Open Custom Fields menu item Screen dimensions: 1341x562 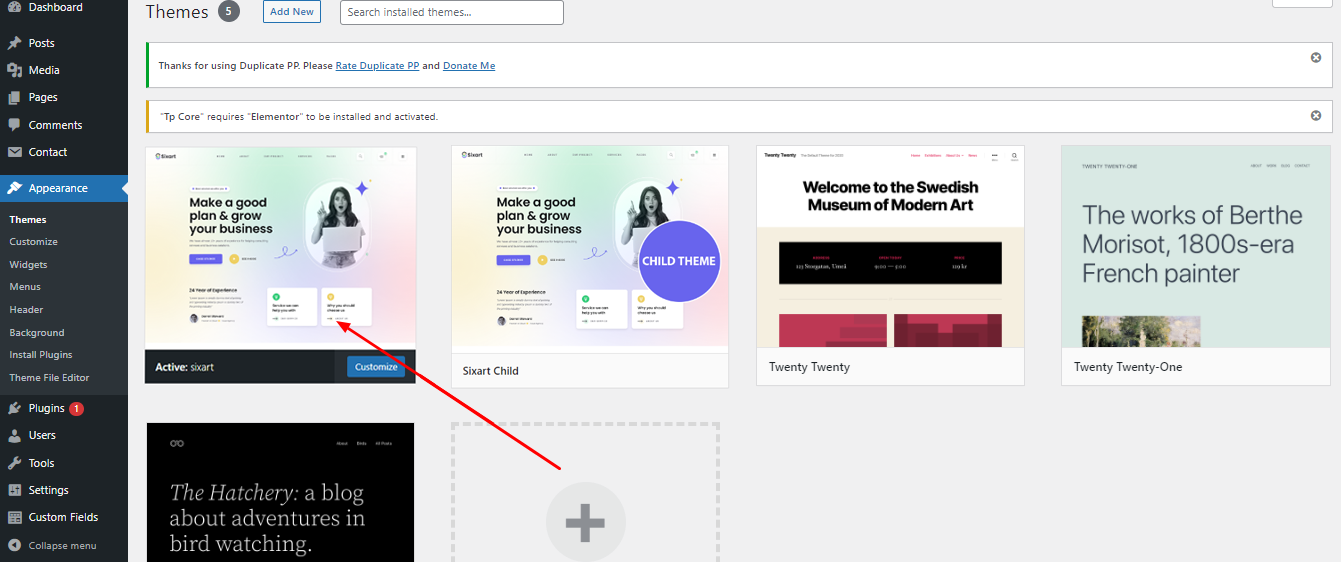point(63,517)
